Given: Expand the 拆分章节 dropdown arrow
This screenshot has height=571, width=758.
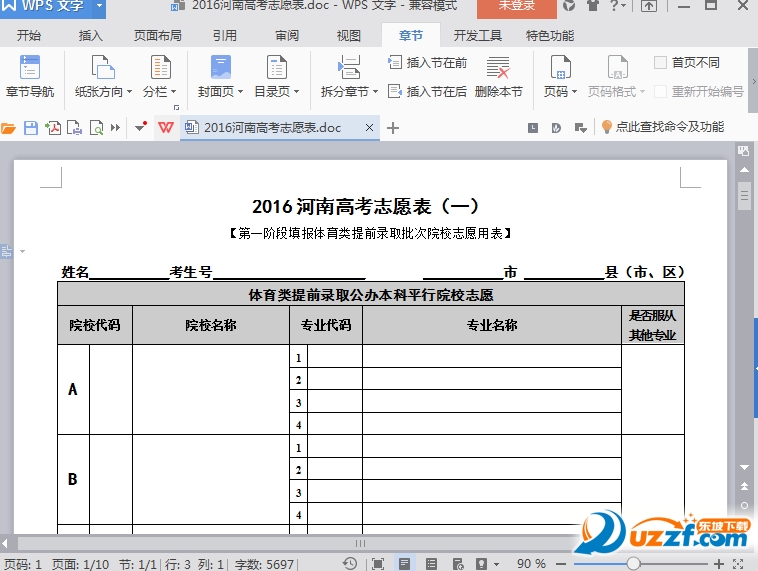Looking at the screenshot, I should click(x=375, y=91).
